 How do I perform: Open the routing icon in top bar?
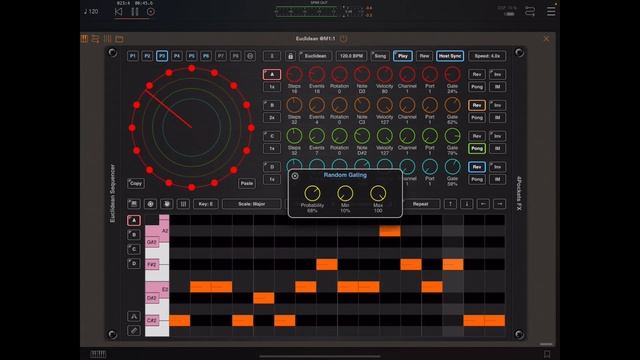[530, 11]
